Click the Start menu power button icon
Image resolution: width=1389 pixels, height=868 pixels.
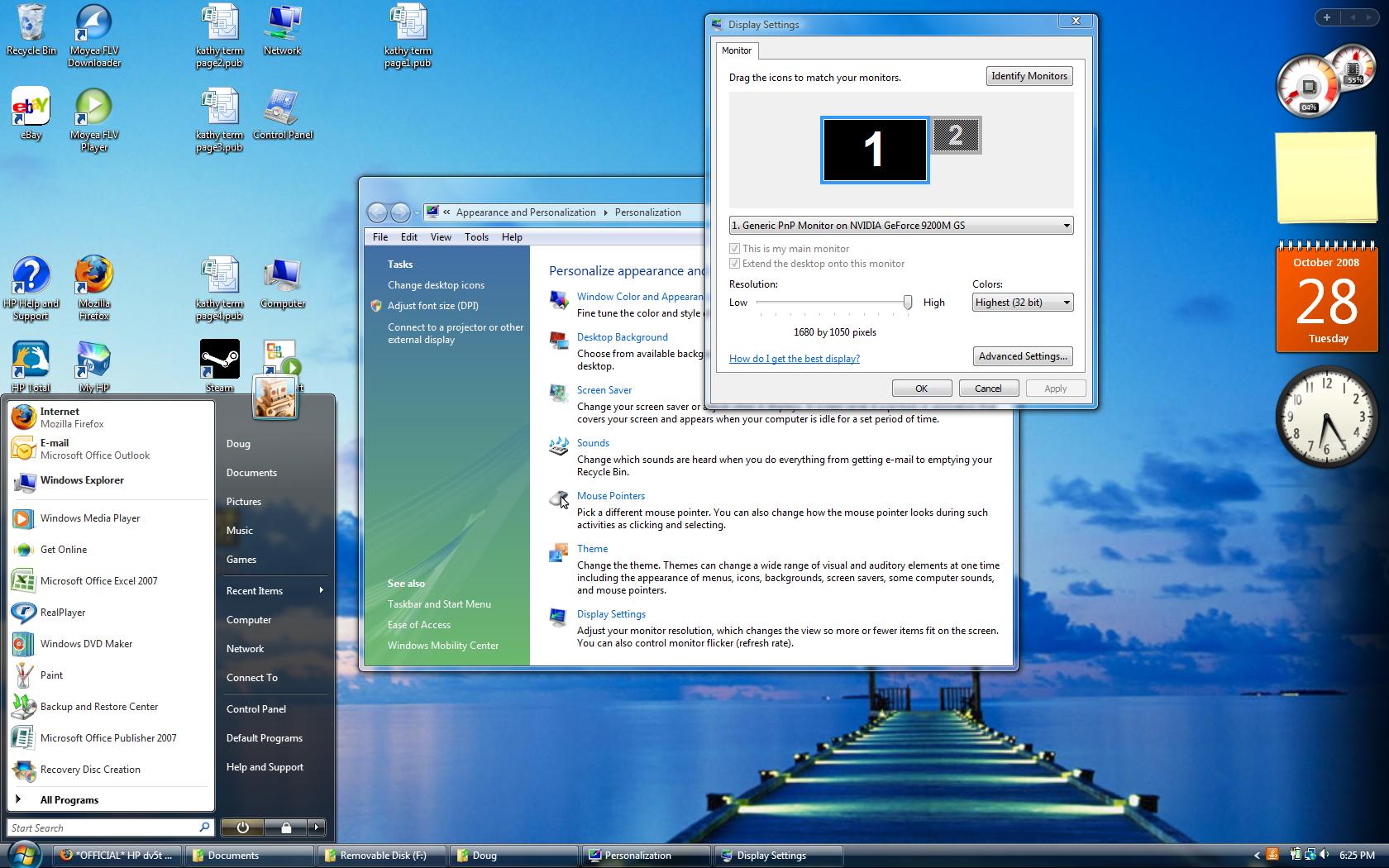pyautogui.click(x=242, y=827)
